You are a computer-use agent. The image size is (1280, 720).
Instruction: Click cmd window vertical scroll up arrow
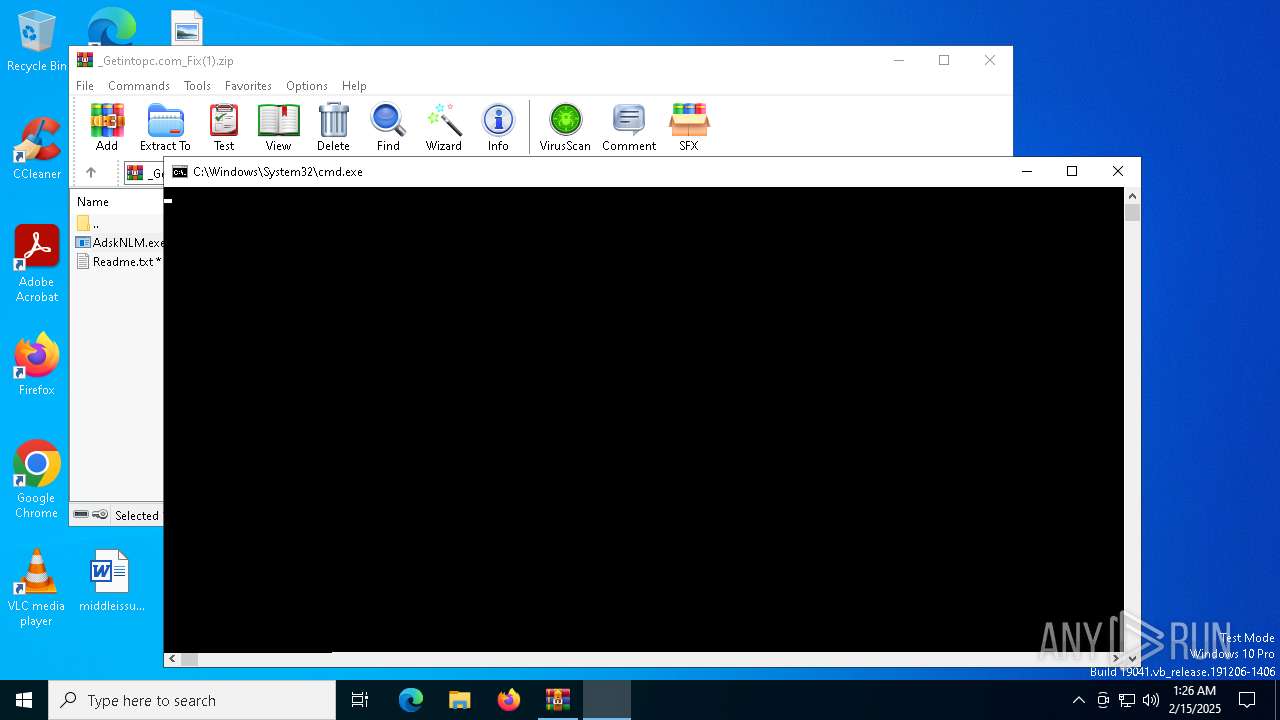coord(1132,196)
